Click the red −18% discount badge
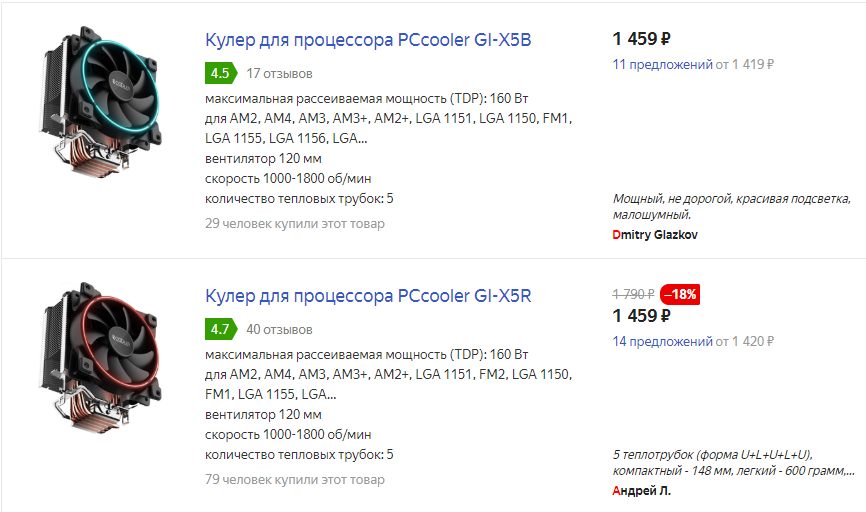Image resolution: width=866 pixels, height=512 pixels. 679,294
